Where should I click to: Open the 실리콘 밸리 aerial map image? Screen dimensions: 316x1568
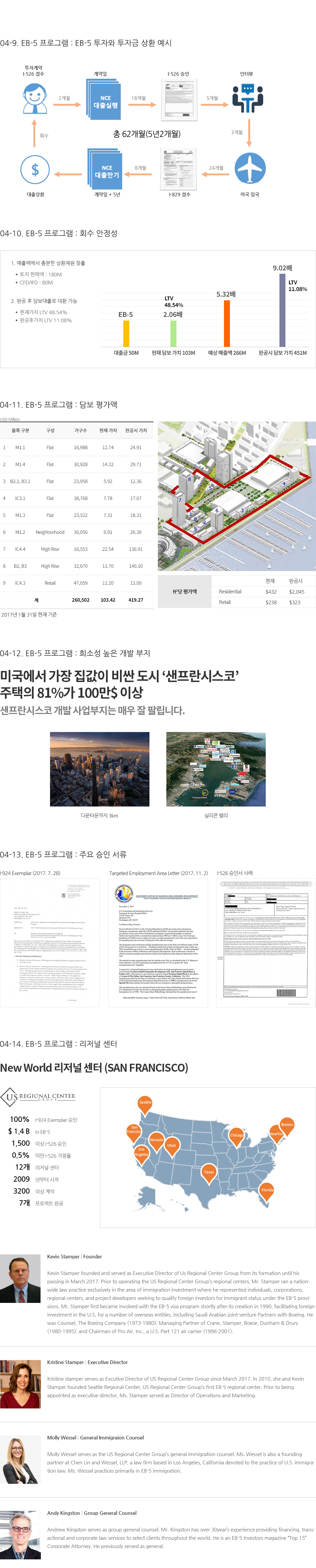tap(216, 769)
